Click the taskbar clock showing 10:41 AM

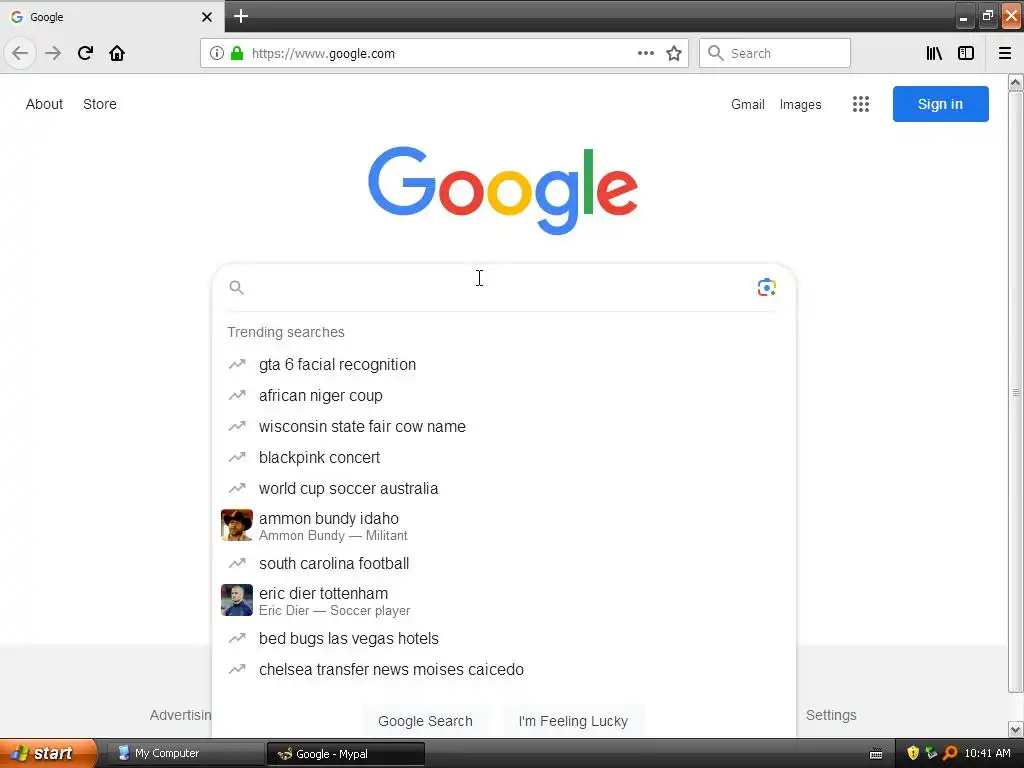click(987, 753)
